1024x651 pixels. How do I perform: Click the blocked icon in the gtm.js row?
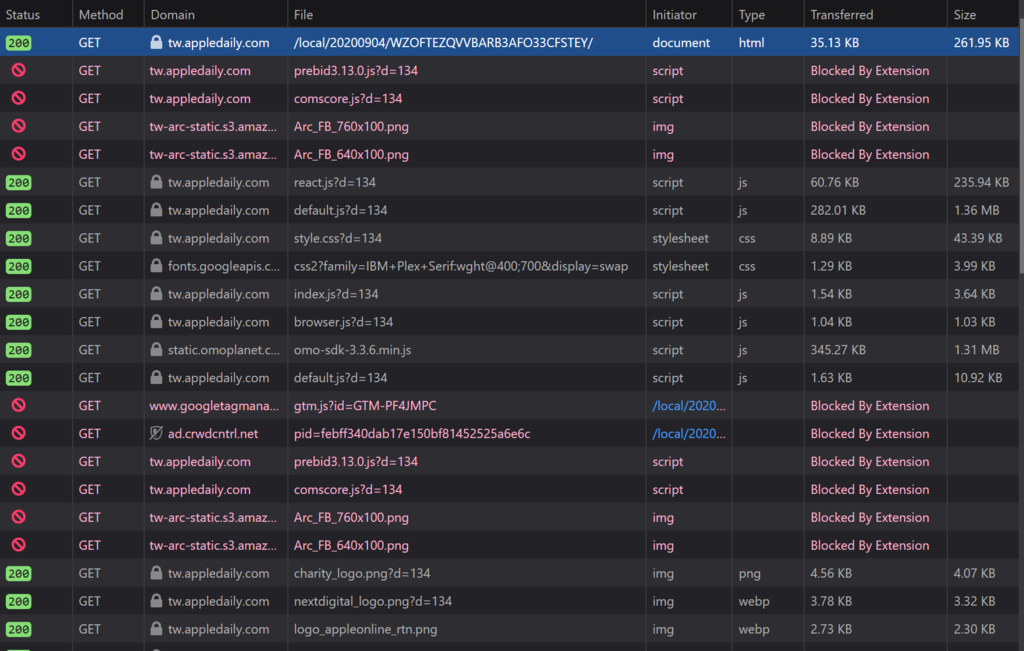pos(19,405)
